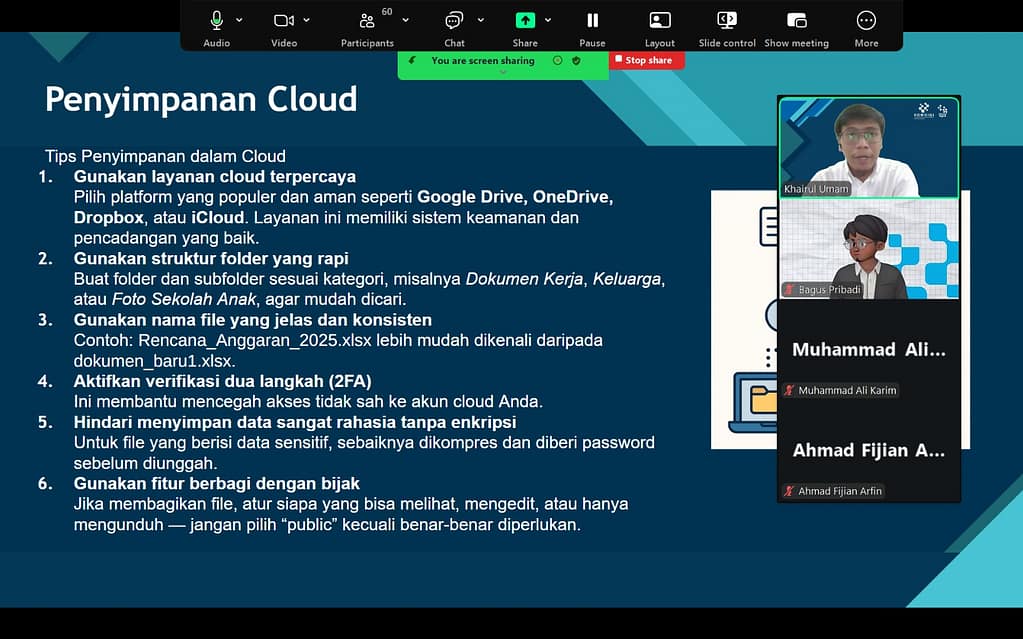This screenshot has height=639, width=1023.
Task: Expand Share options arrow
Action: tap(548, 20)
